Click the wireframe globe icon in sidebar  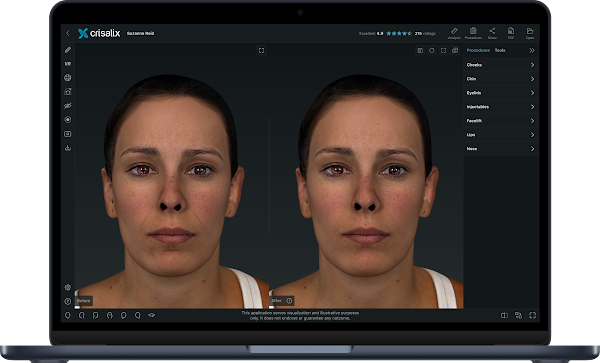(68, 78)
